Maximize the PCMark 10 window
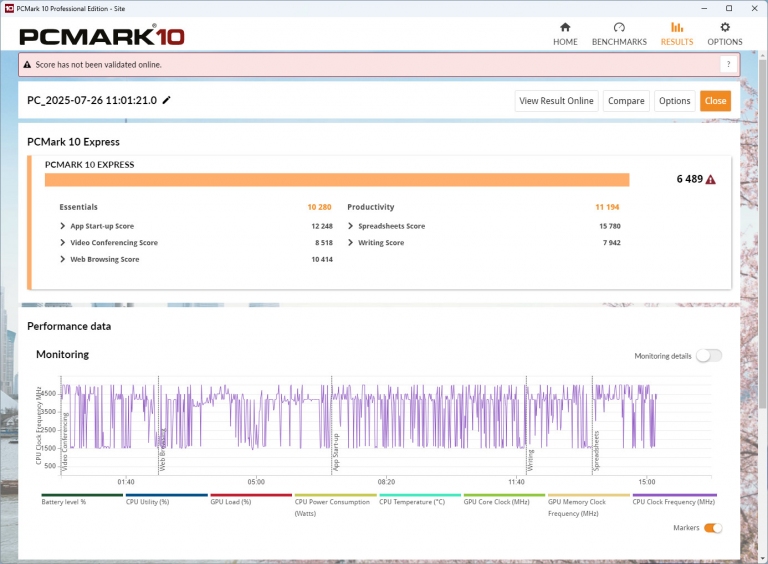 point(729,8)
